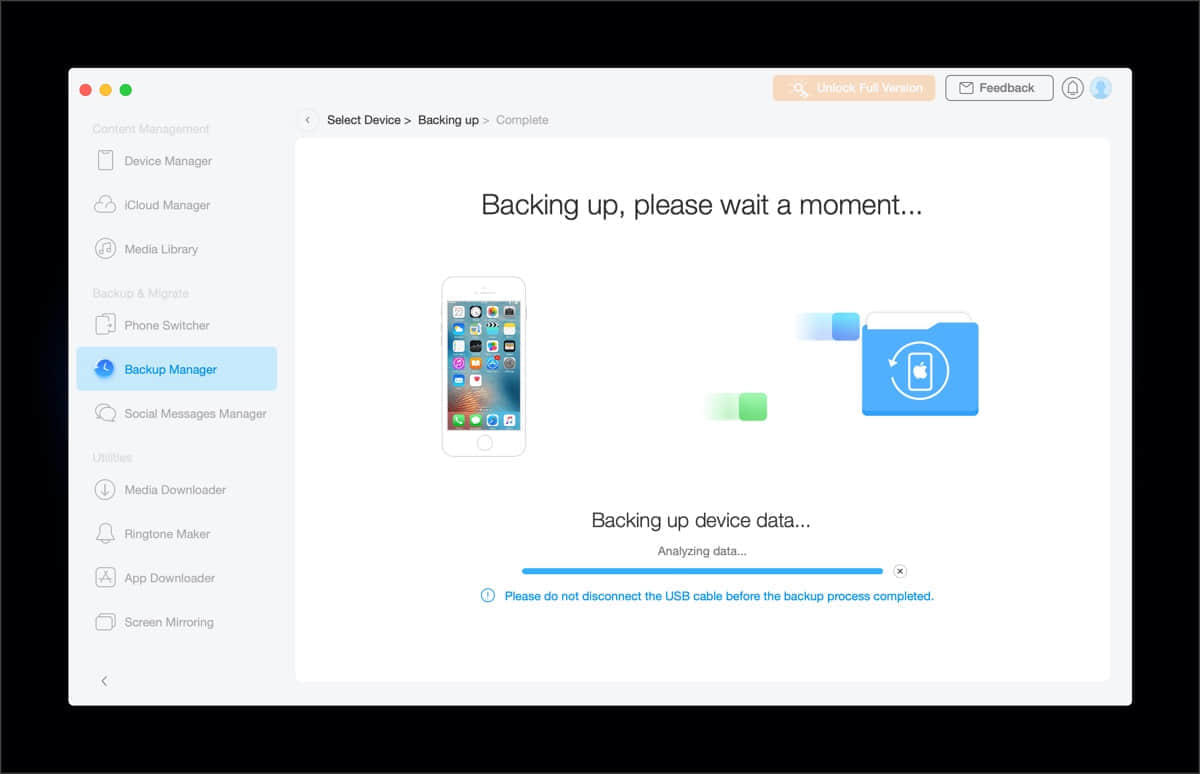Click Unlock Full Version button
1200x774 pixels.
click(854, 88)
